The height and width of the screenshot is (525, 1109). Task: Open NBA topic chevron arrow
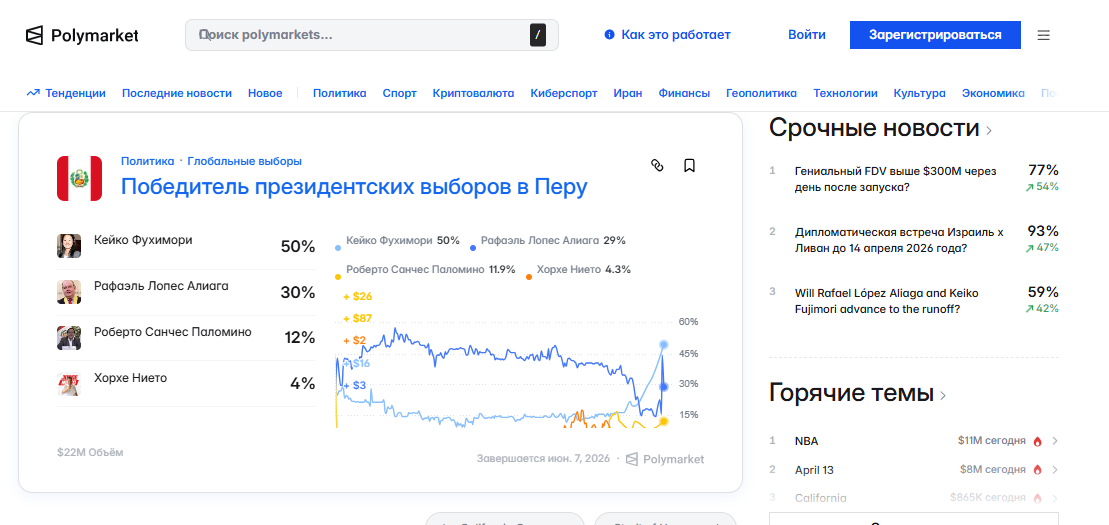(x=1055, y=441)
